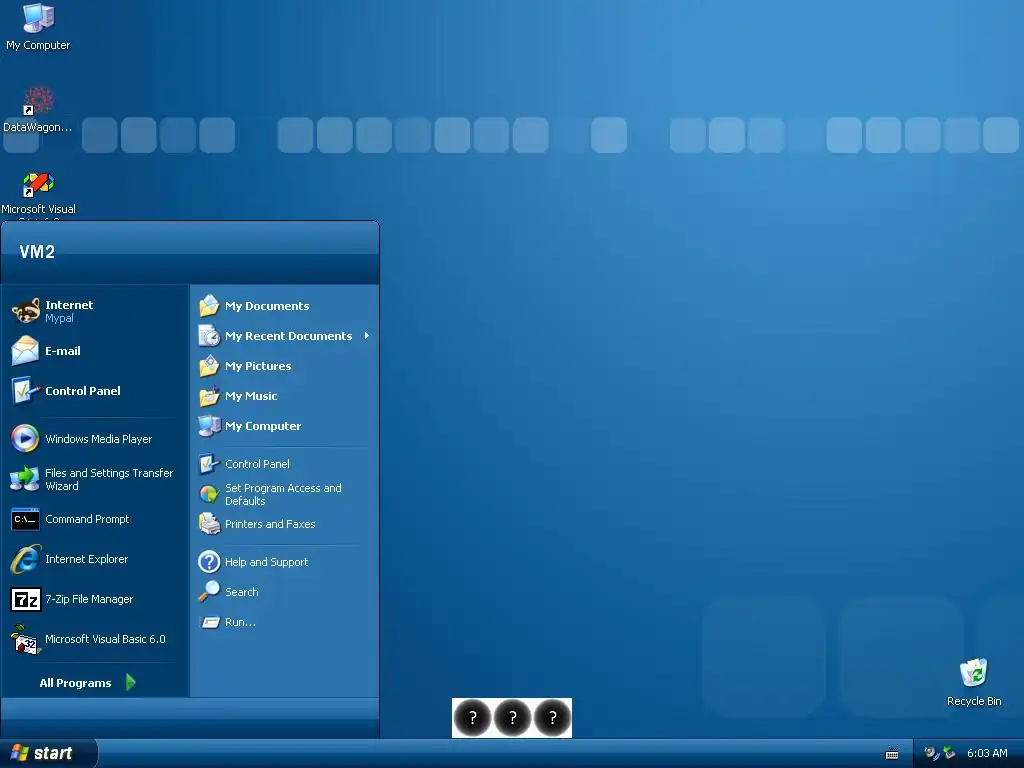Open the E-mail envelope icon
Screen dimensions: 1024x768
25,351
